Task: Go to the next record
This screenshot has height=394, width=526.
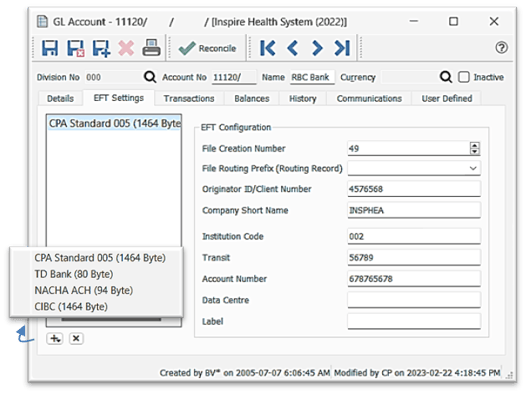Action: [317, 48]
